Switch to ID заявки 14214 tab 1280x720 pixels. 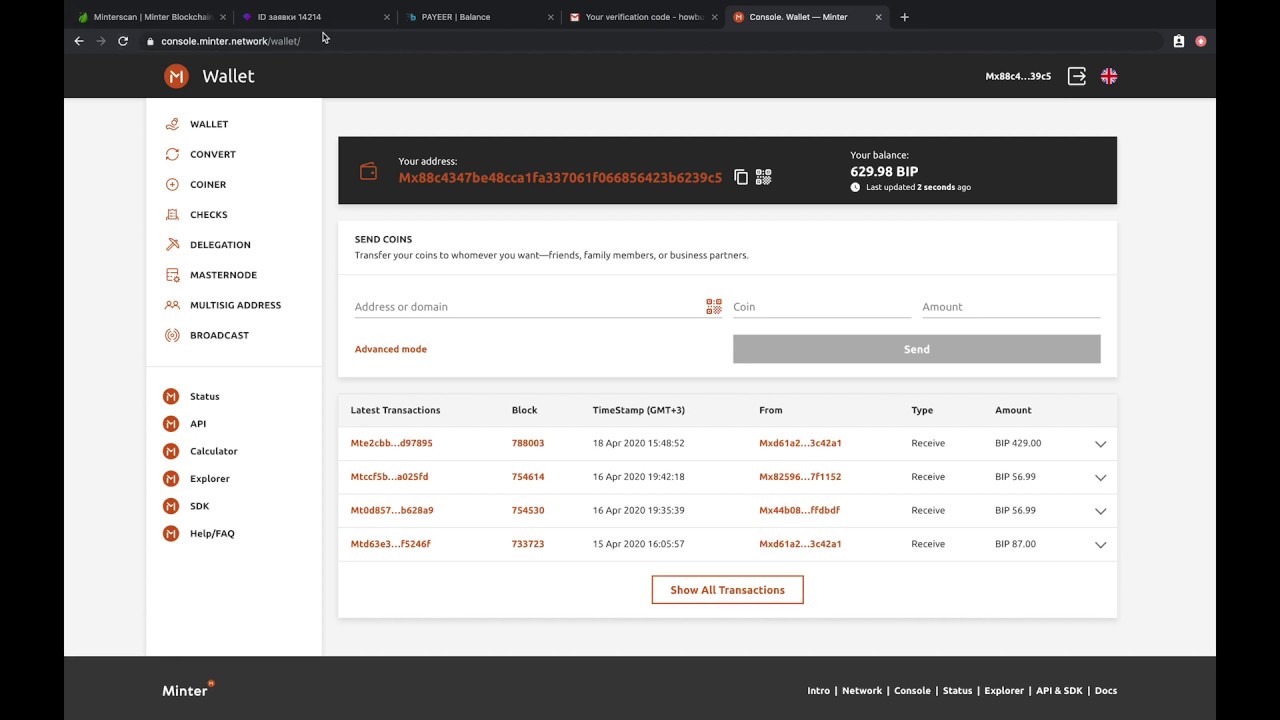pyautogui.click(x=316, y=17)
